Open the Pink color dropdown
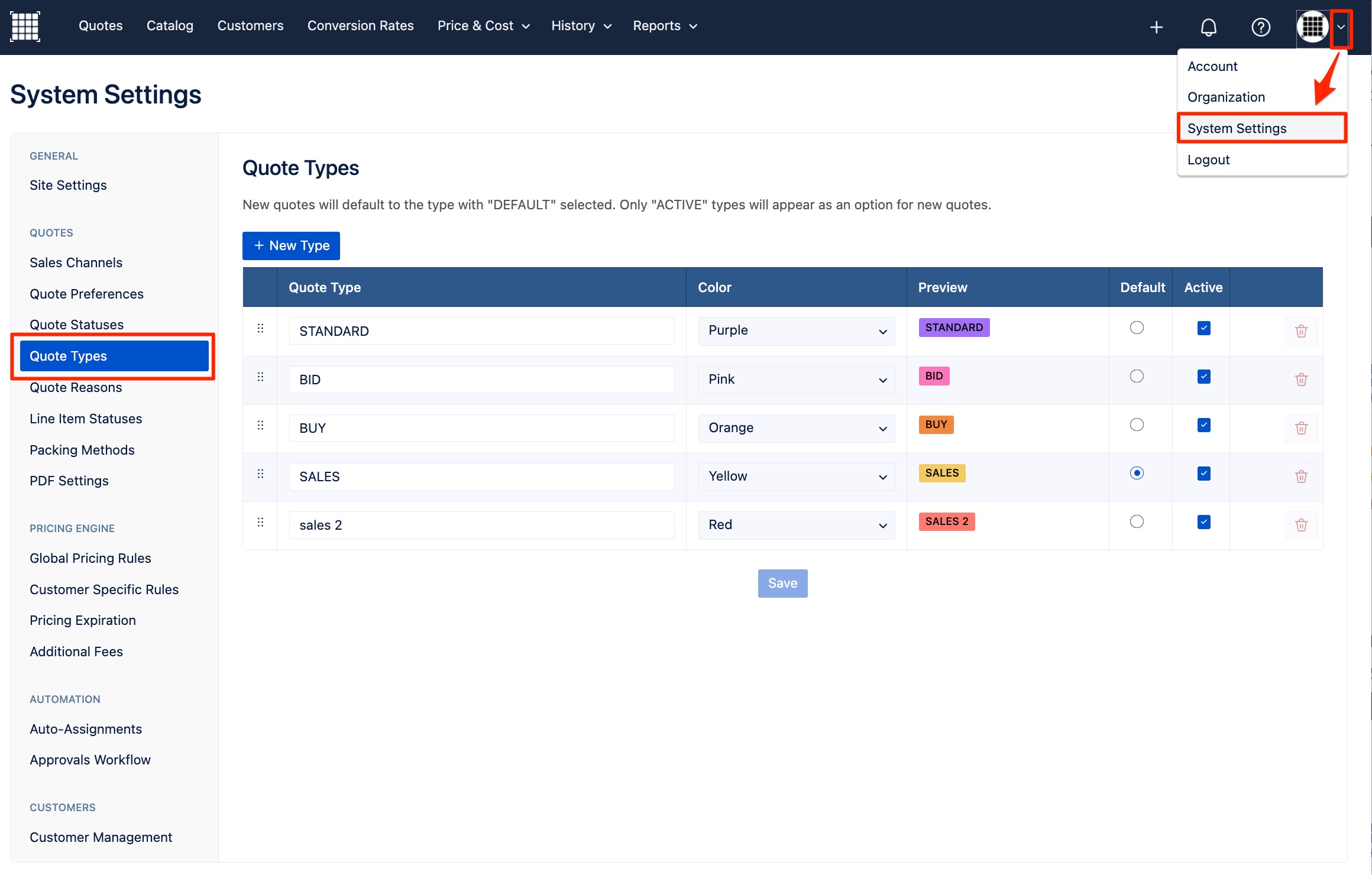 (797, 380)
